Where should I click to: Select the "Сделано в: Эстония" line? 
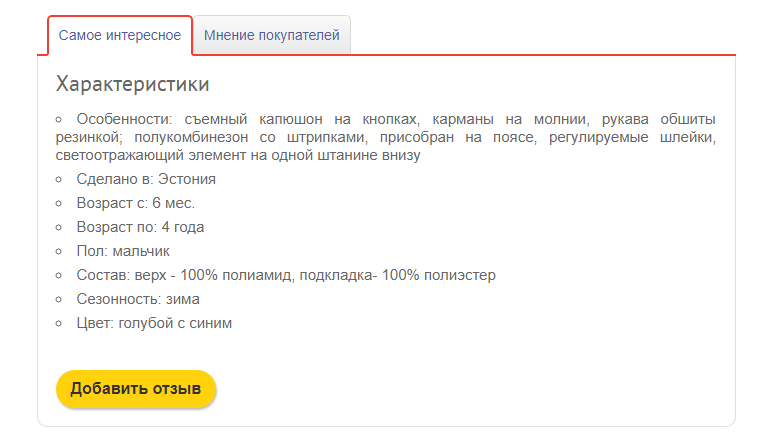pyautogui.click(x=146, y=179)
